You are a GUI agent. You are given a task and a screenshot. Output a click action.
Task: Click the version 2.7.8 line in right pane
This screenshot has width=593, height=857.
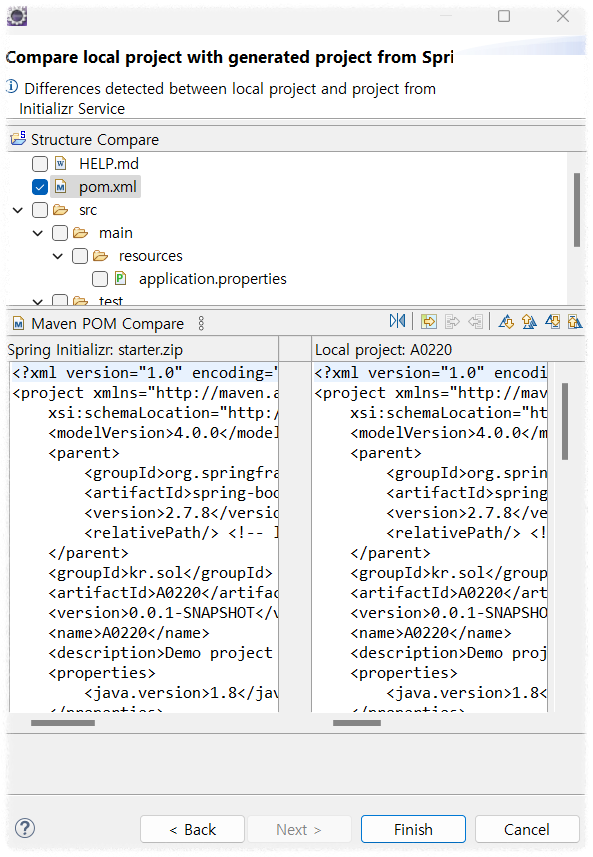point(466,513)
